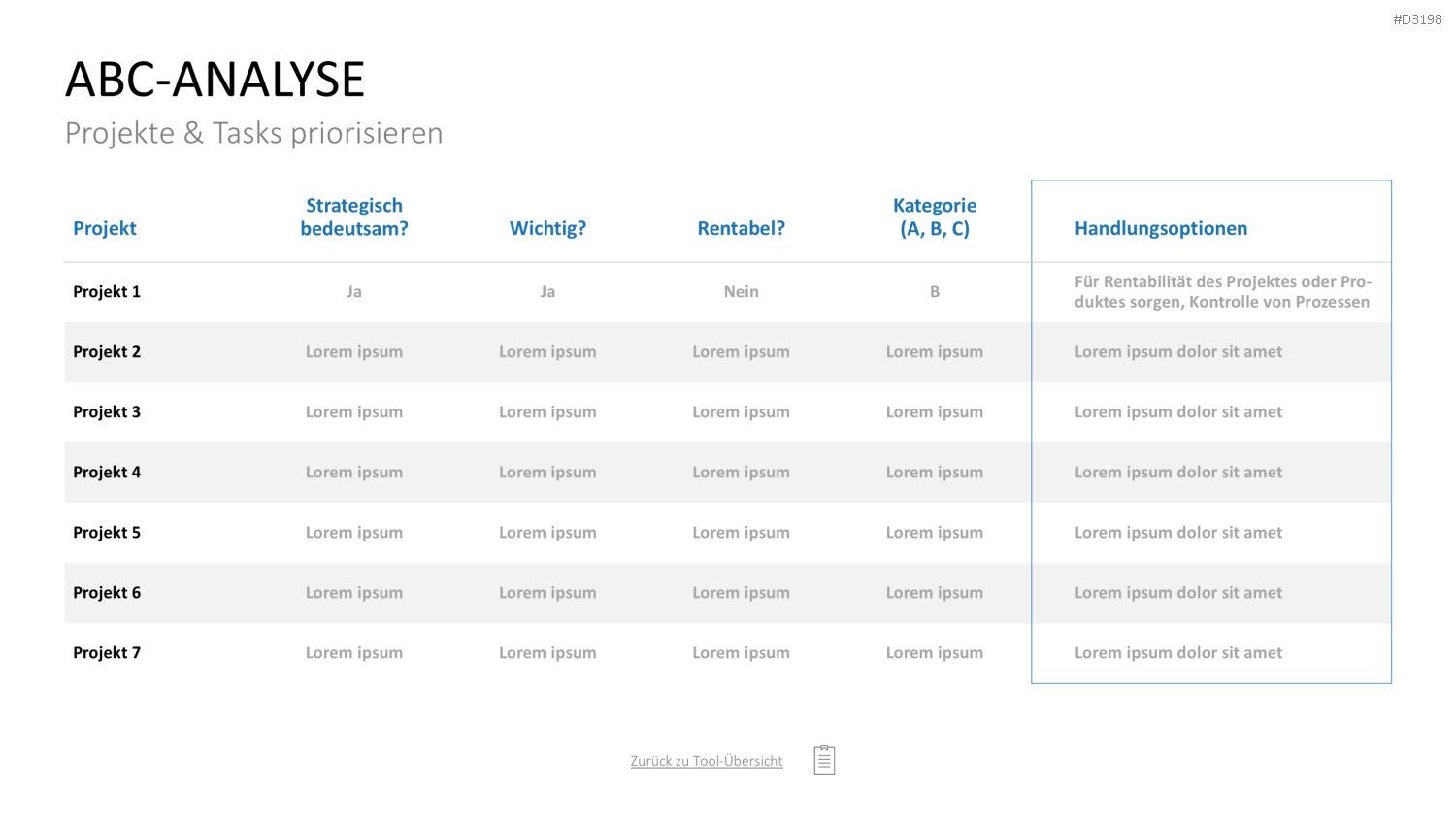Click Projekt 4 Rentabel cell
This screenshot has height=819, width=1456.
tap(741, 472)
